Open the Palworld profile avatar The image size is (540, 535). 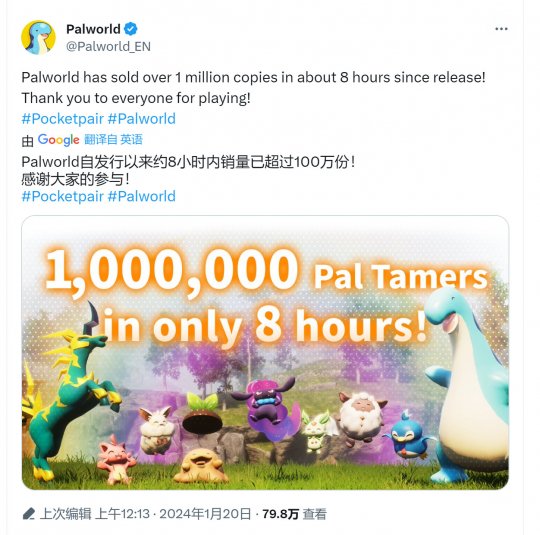(38, 37)
